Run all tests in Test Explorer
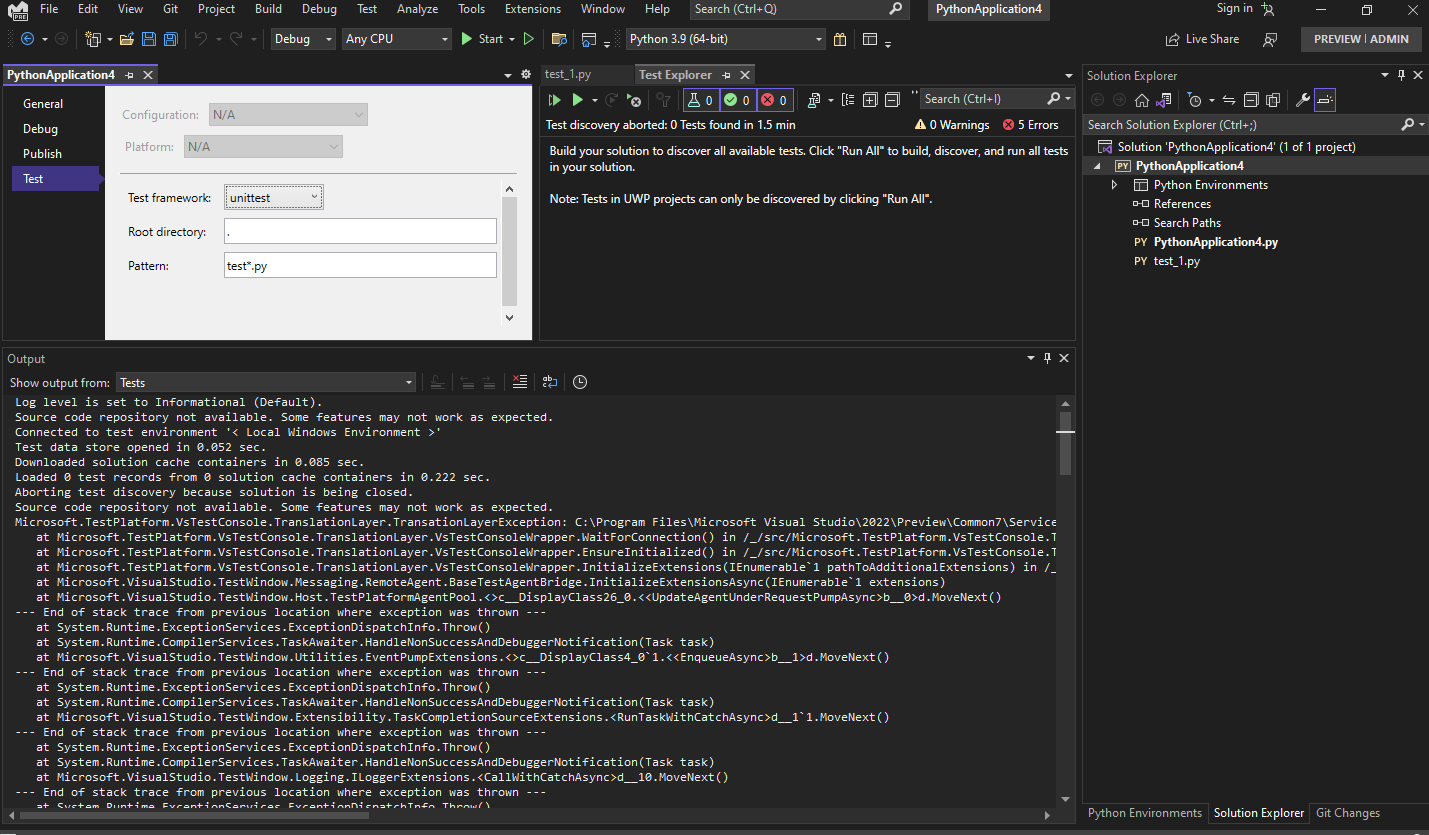Image resolution: width=1429 pixels, height=835 pixels. click(553, 98)
